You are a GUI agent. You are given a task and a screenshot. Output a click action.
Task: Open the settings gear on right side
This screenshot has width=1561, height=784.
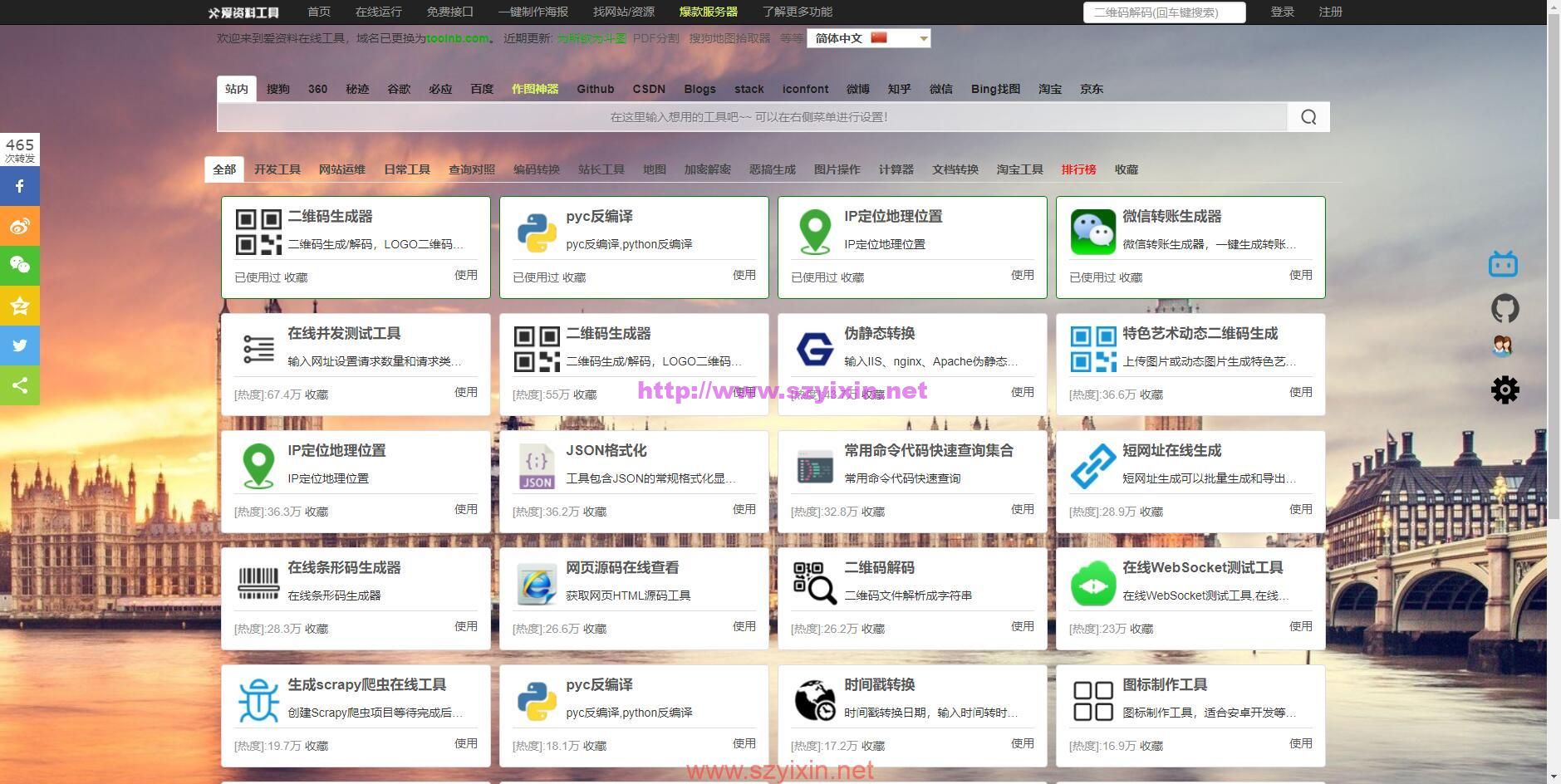point(1505,390)
